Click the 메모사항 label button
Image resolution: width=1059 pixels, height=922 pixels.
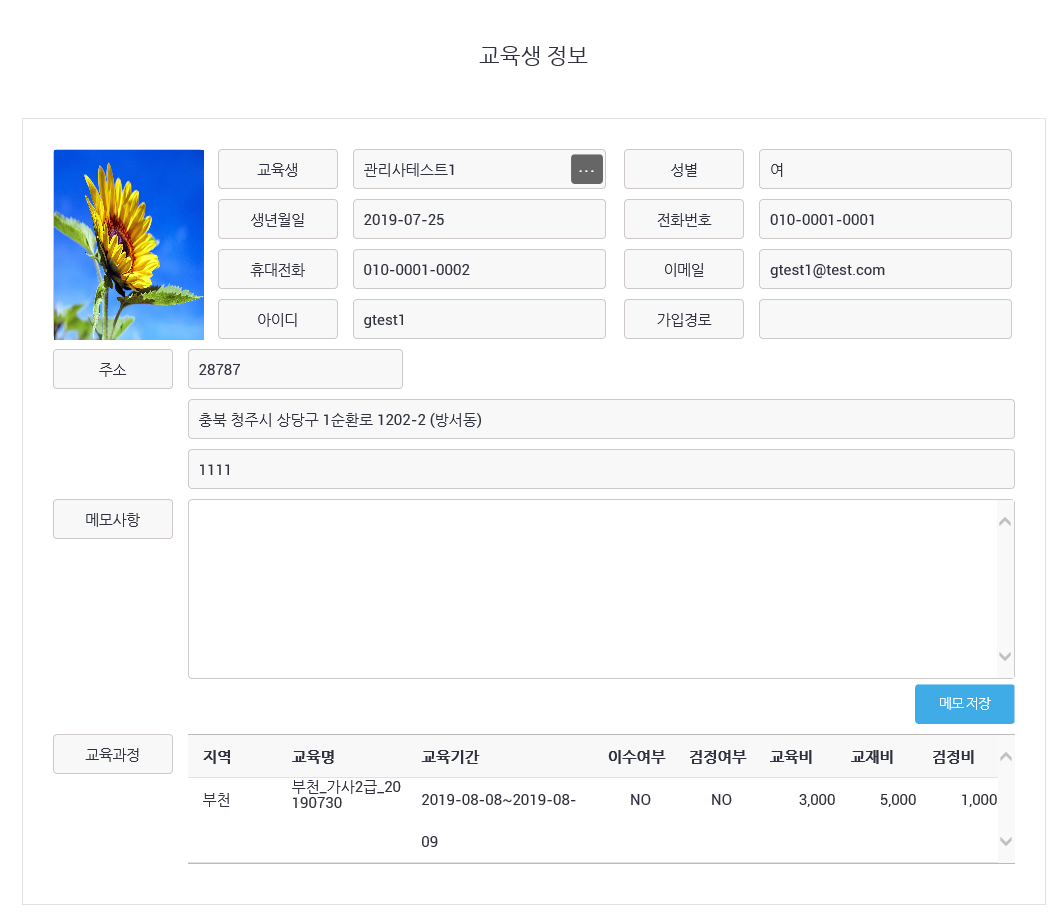point(113,519)
